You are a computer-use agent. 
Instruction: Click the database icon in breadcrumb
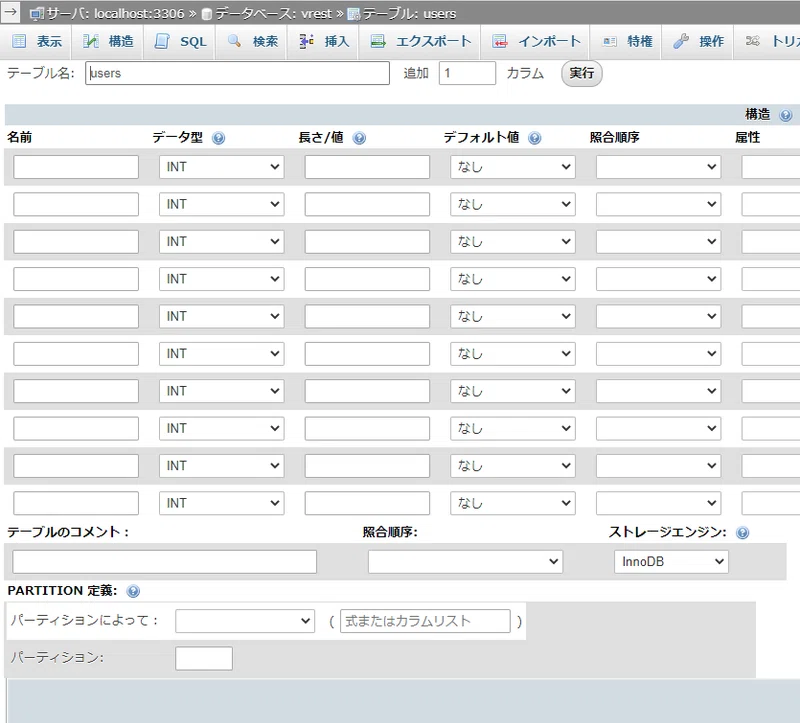[x=206, y=14]
